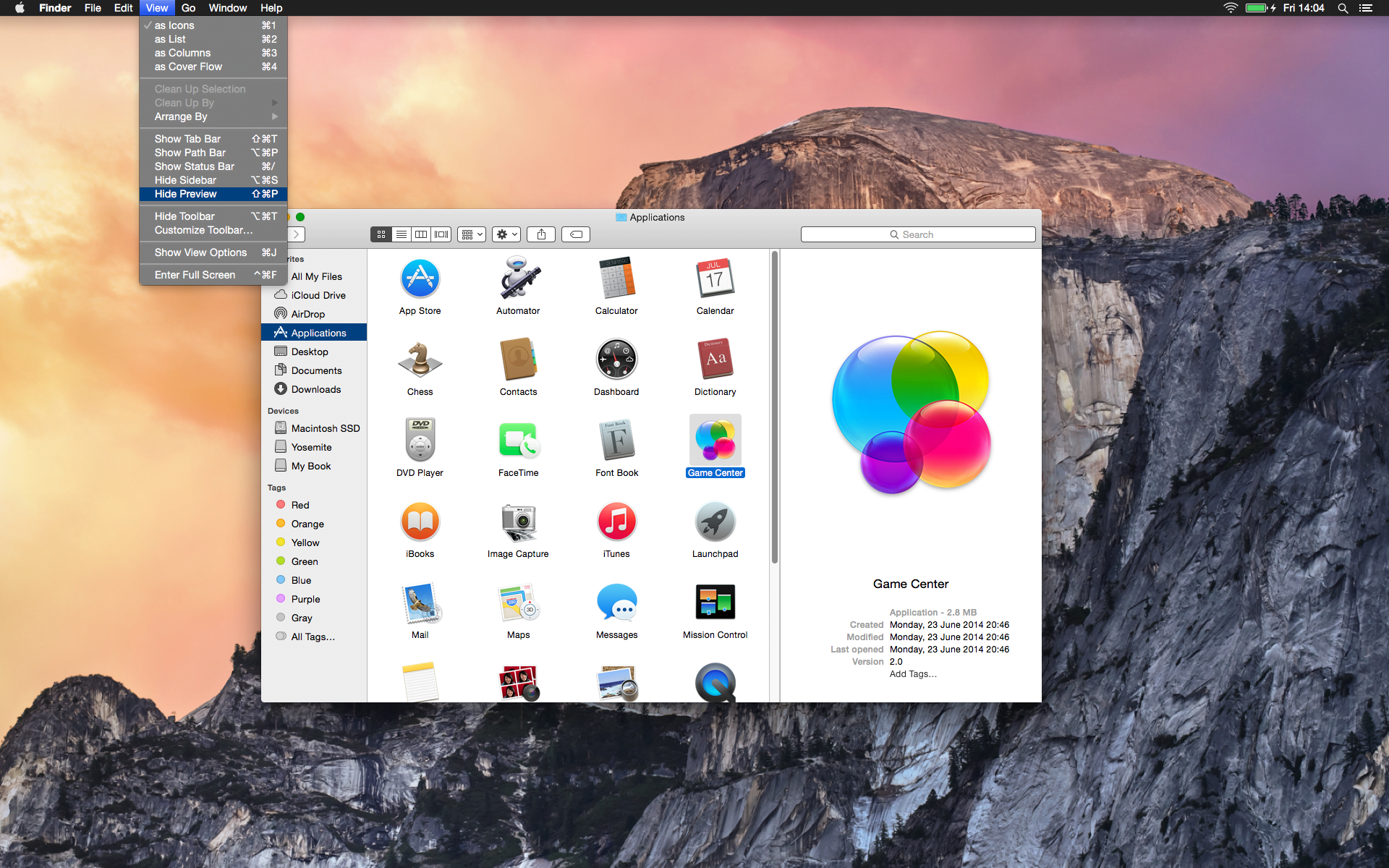Open the App Store application icon

pos(420,279)
